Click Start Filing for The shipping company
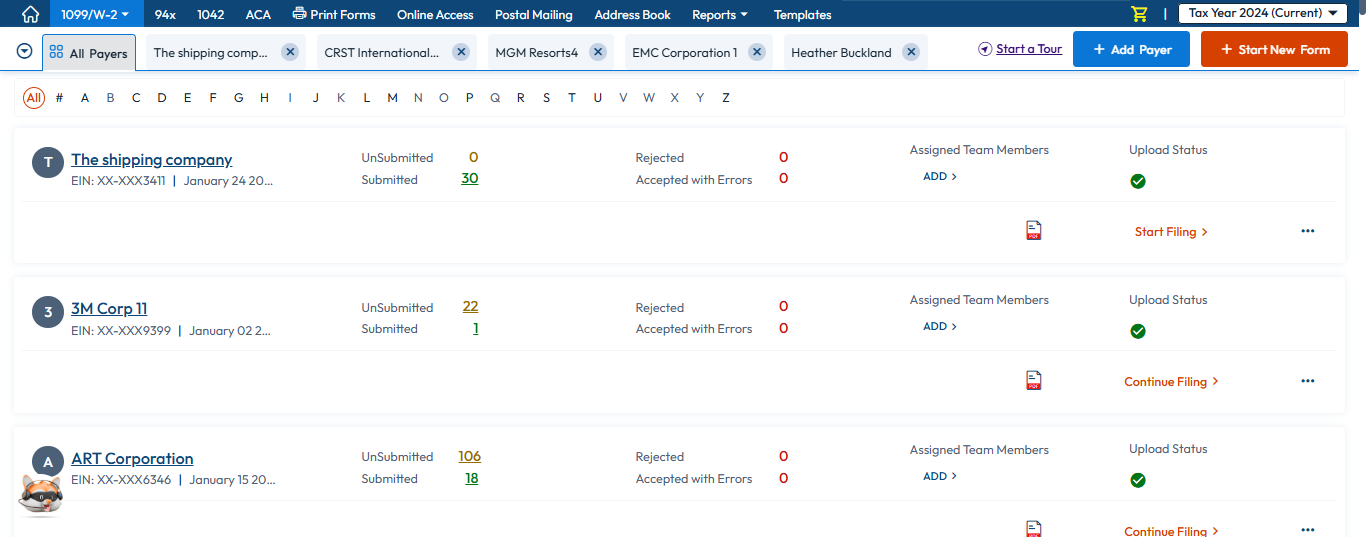Screen dimensions: 1366x537 pyautogui.click(x=1171, y=231)
